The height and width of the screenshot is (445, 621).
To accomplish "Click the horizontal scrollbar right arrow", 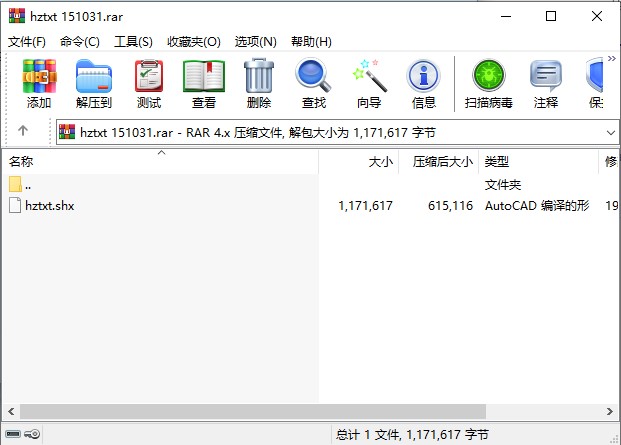I will click(610, 411).
